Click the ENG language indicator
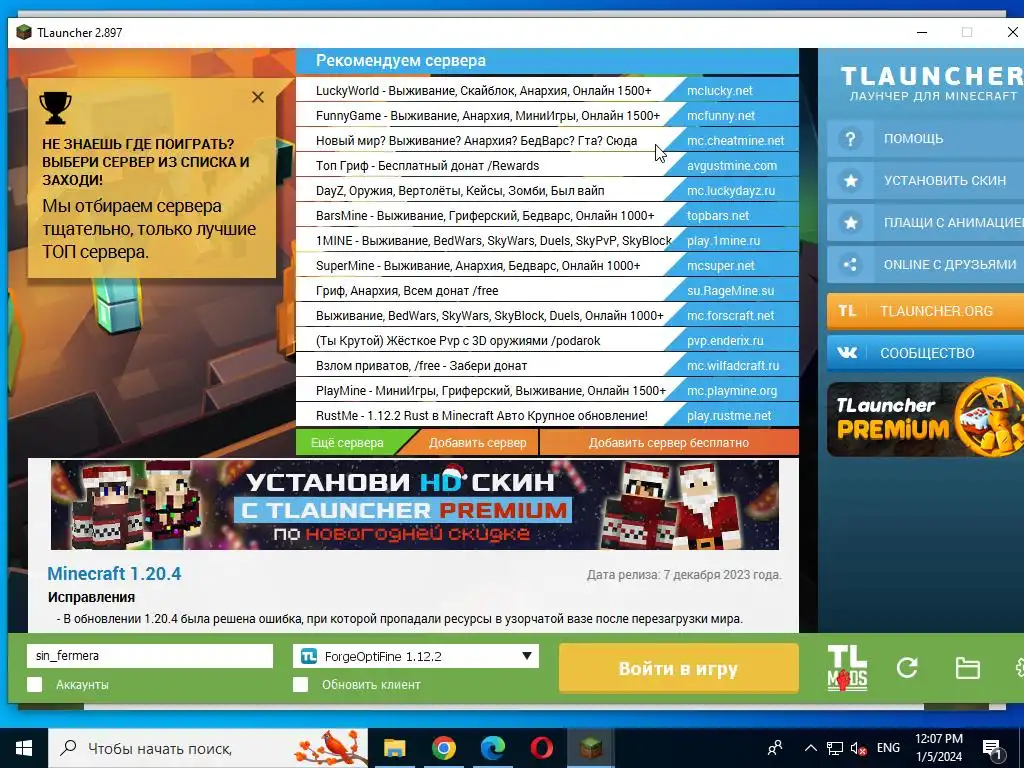The image size is (1024, 768). click(888, 748)
